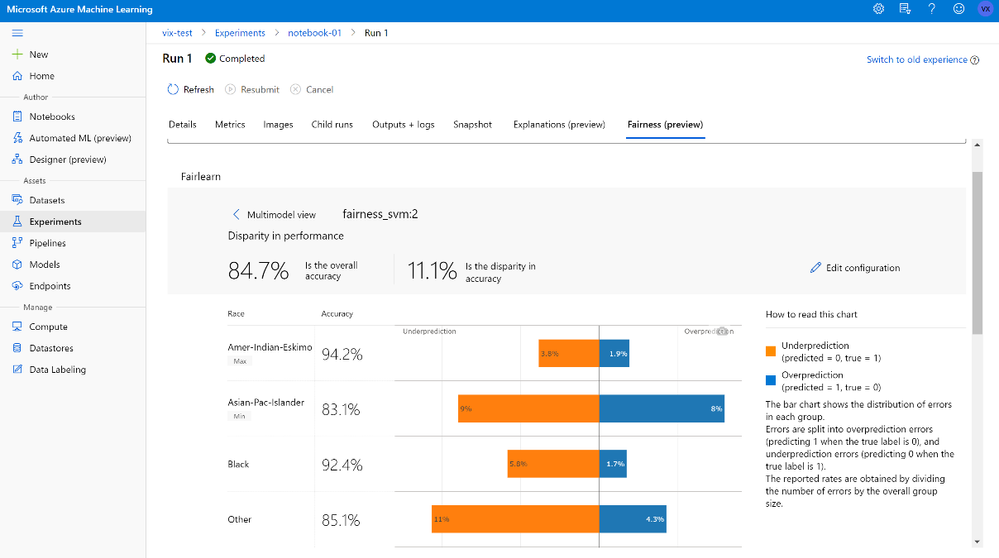Go to vix-test breadcrumb link
This screenshot has width=999, height=558.
pyautogui.click(x=177, y=33)
